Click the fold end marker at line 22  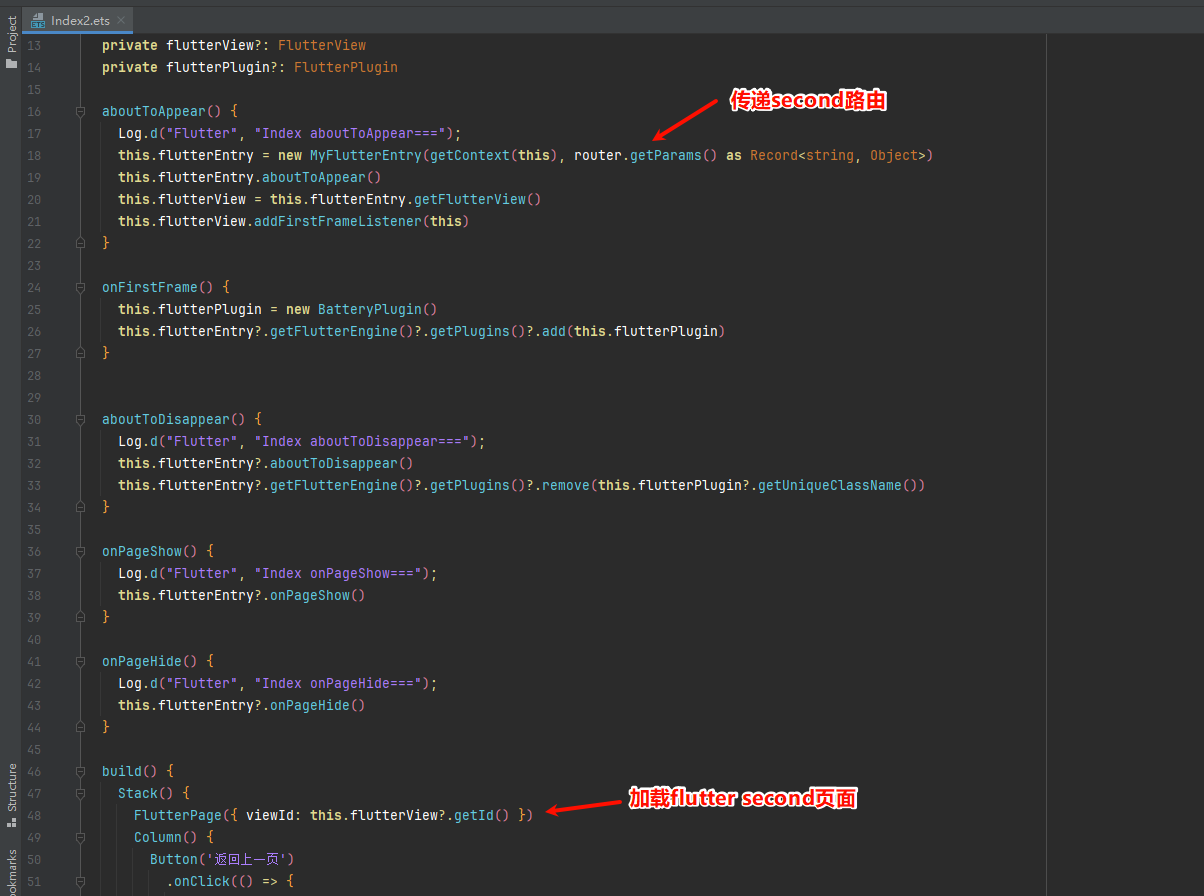81,243
